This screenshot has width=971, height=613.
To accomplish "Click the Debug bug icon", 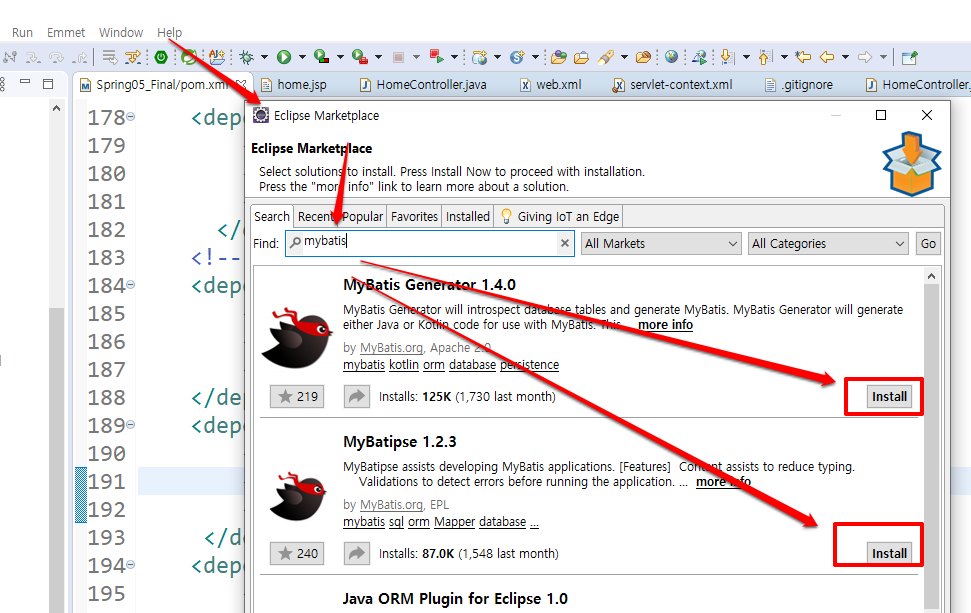I will pos(246,58).
